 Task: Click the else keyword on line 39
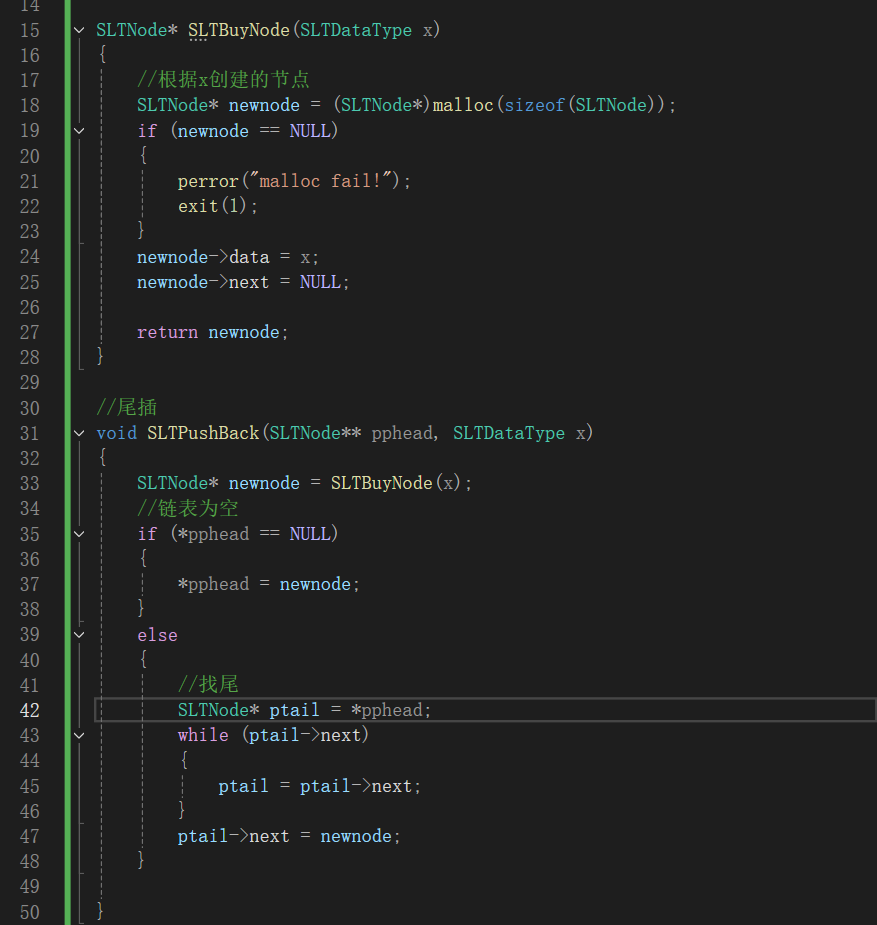coord(157,635)
